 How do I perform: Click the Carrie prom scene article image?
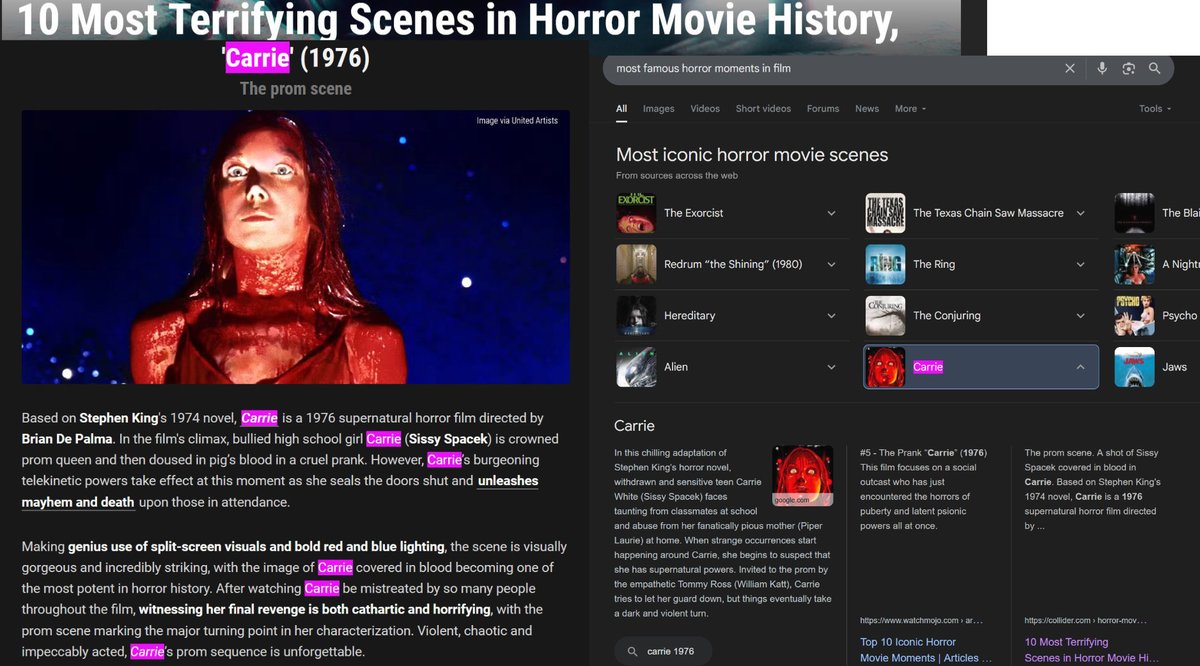point(296,247)
